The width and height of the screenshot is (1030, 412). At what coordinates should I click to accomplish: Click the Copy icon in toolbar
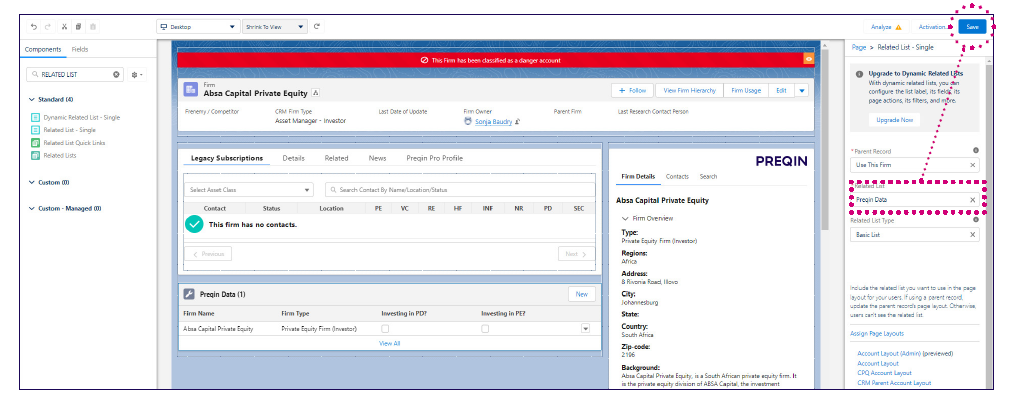(x=78, y=27)
